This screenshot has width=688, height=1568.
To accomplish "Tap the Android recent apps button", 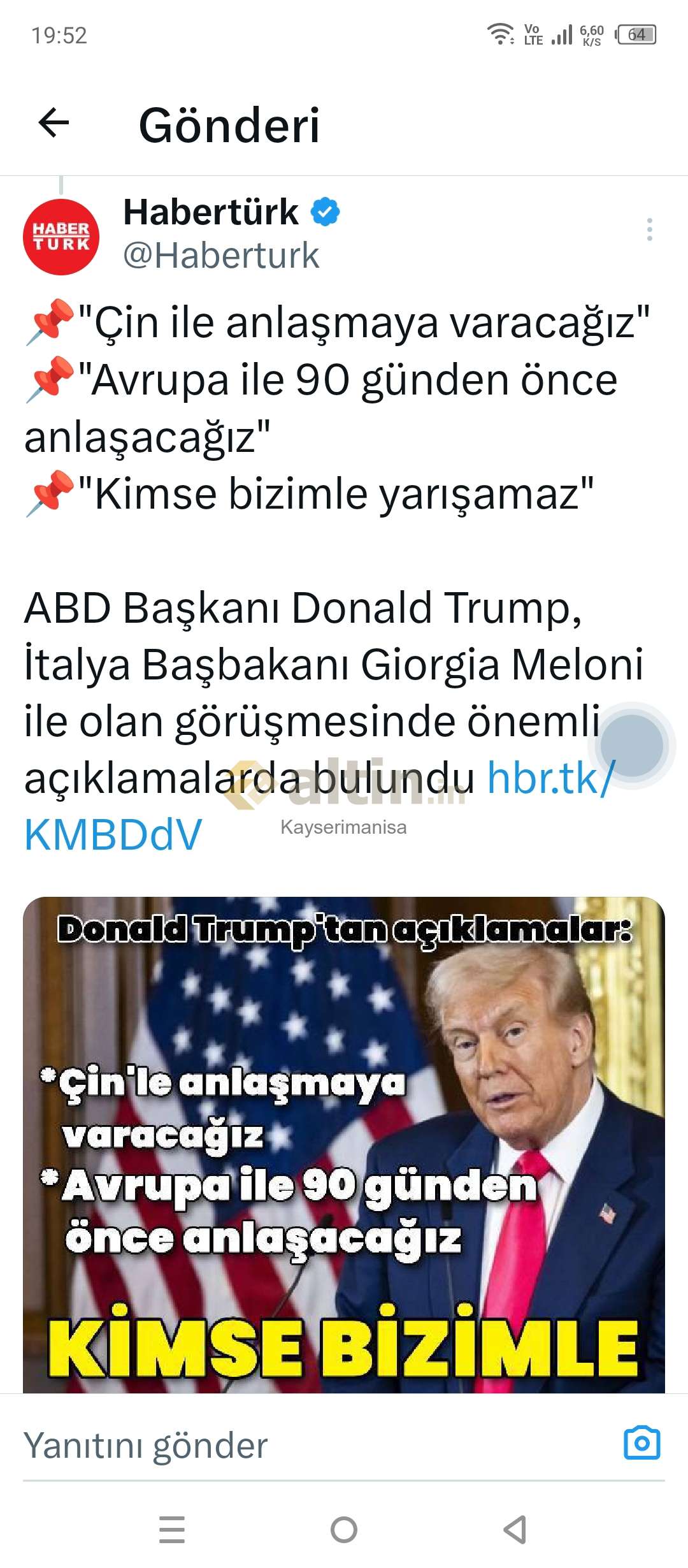I will coord(172,1529).
